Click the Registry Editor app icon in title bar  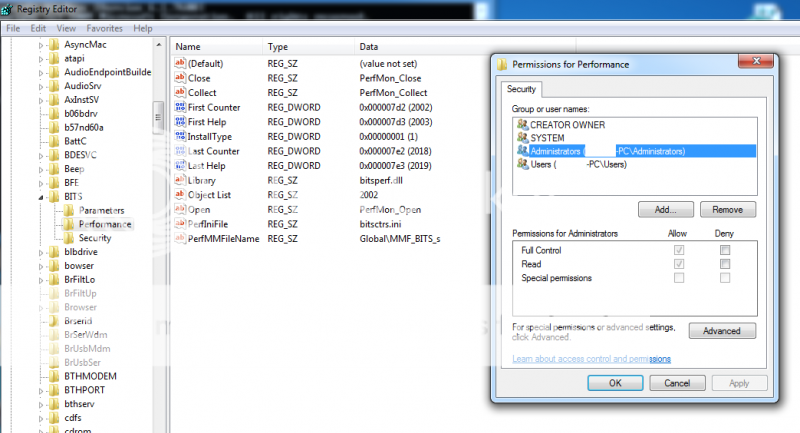pyautogui.click(x=9, y=9)
